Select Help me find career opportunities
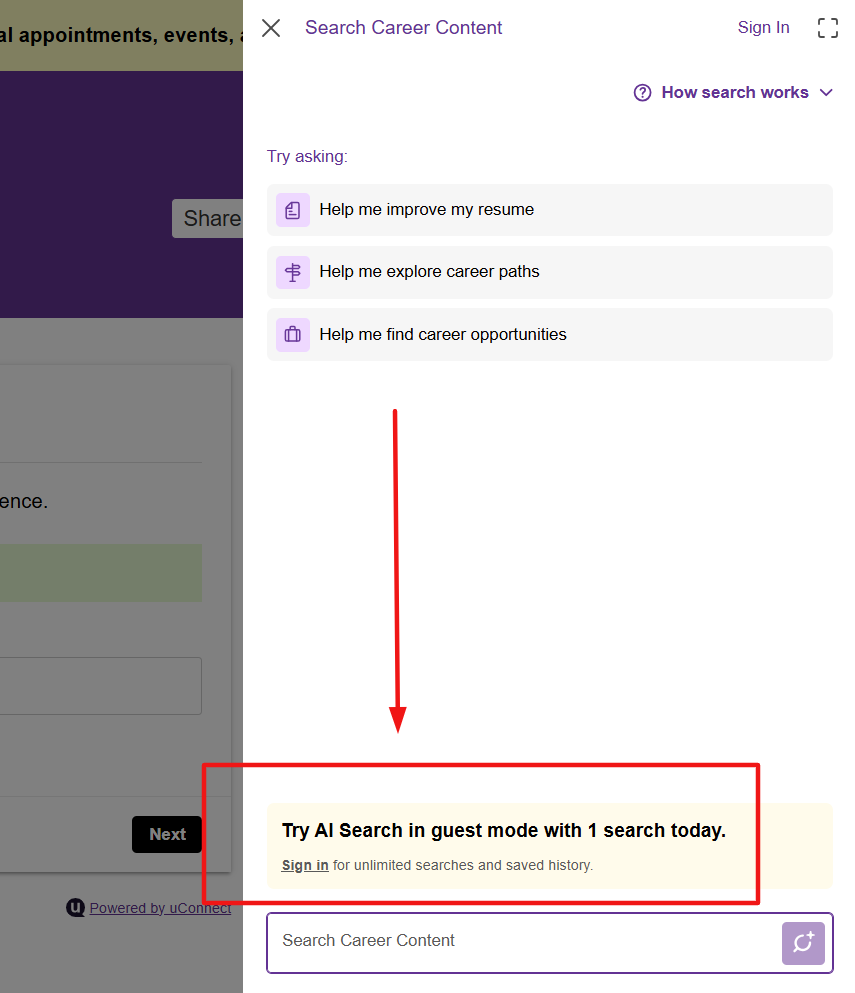This screenshot has width=855, height=993. [549, 334]
